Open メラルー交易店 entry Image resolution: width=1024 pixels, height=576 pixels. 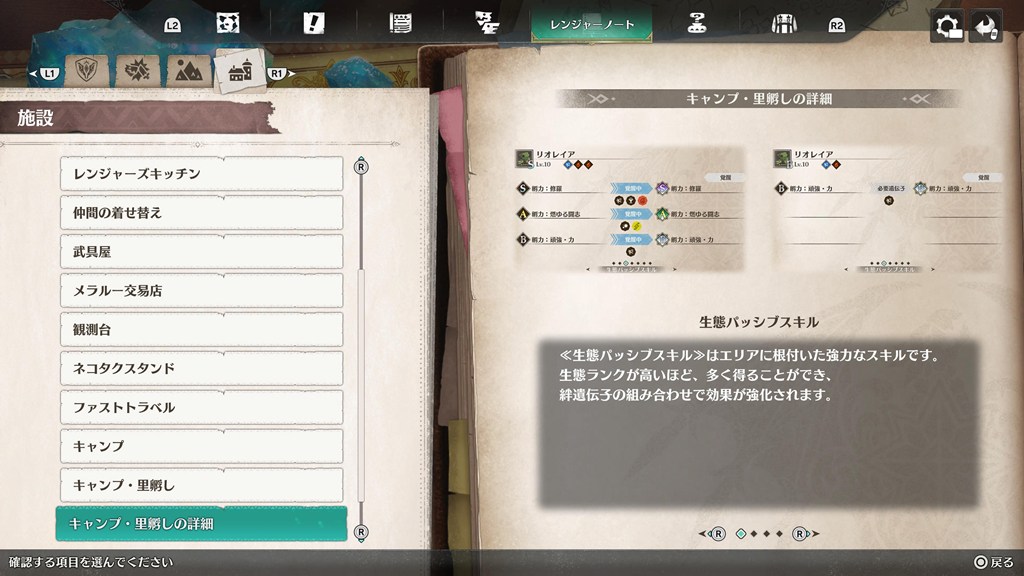tap(201, 291)
